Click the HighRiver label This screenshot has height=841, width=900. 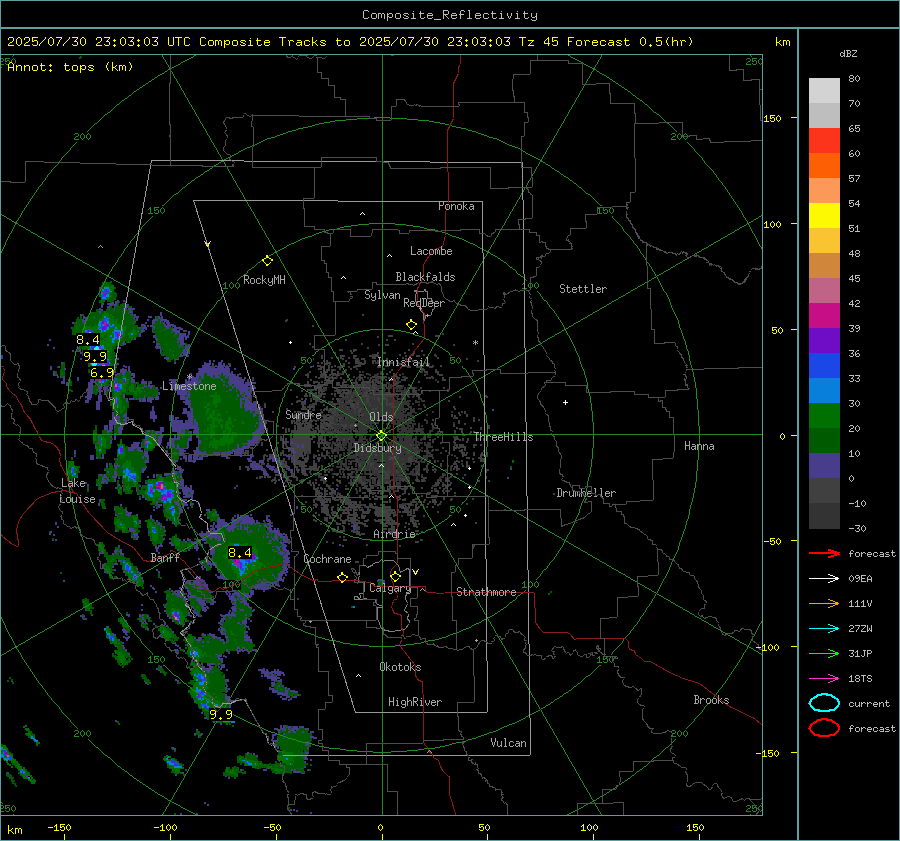point(415,702)
